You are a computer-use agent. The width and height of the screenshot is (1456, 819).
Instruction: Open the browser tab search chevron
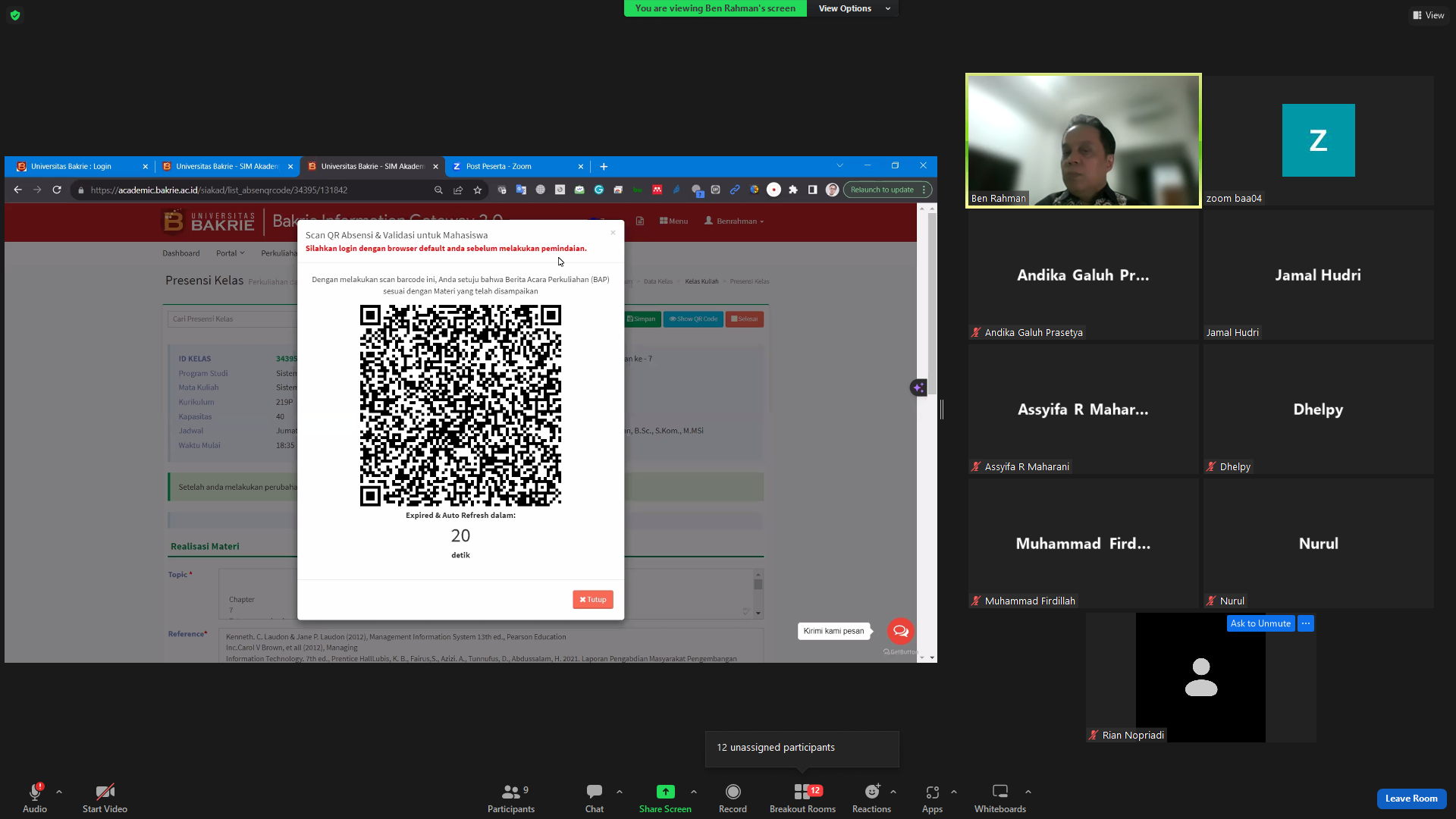click(839, 165)
